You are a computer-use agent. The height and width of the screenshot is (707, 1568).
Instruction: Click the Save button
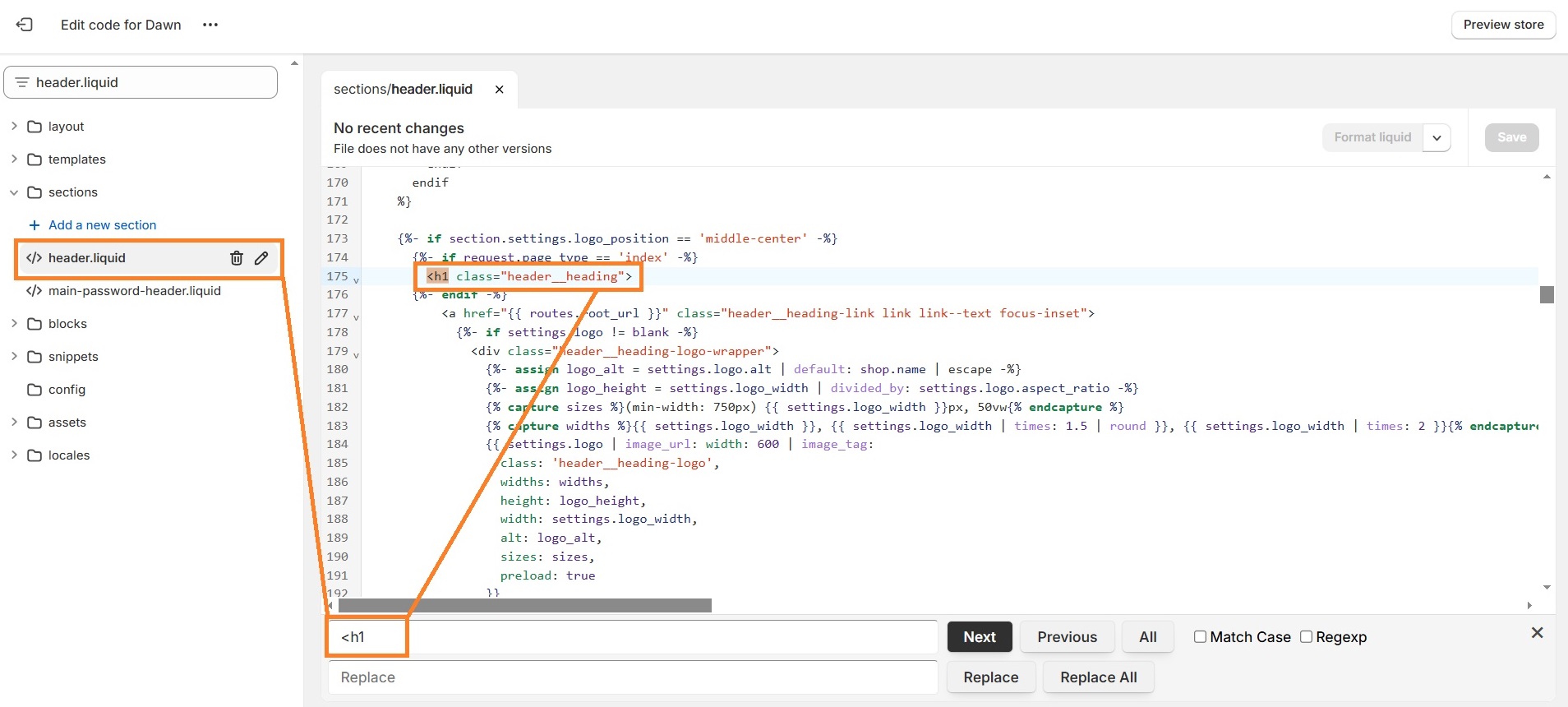(1511, 137)
